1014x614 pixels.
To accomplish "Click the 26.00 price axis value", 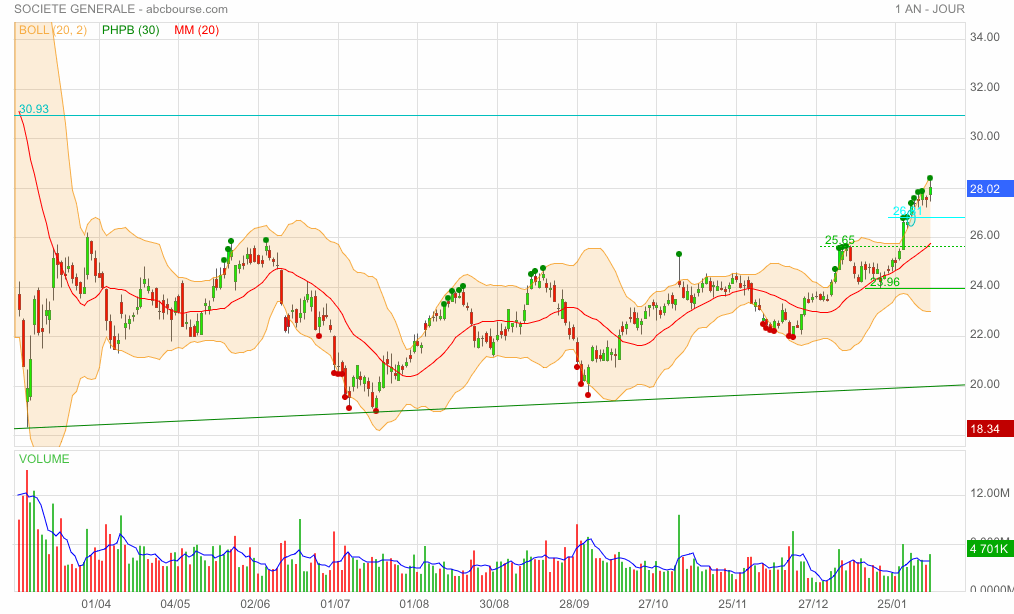I will [x=985, y=235].
